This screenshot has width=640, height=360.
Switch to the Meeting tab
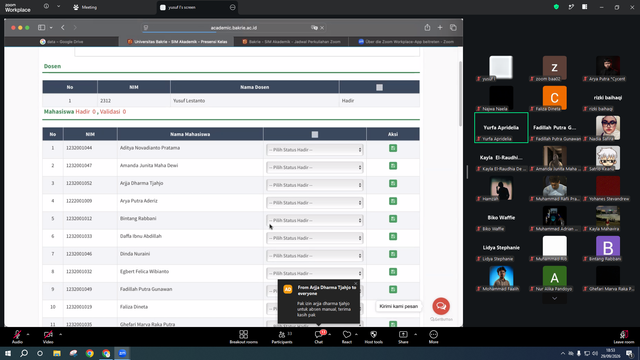click(85, 7)
